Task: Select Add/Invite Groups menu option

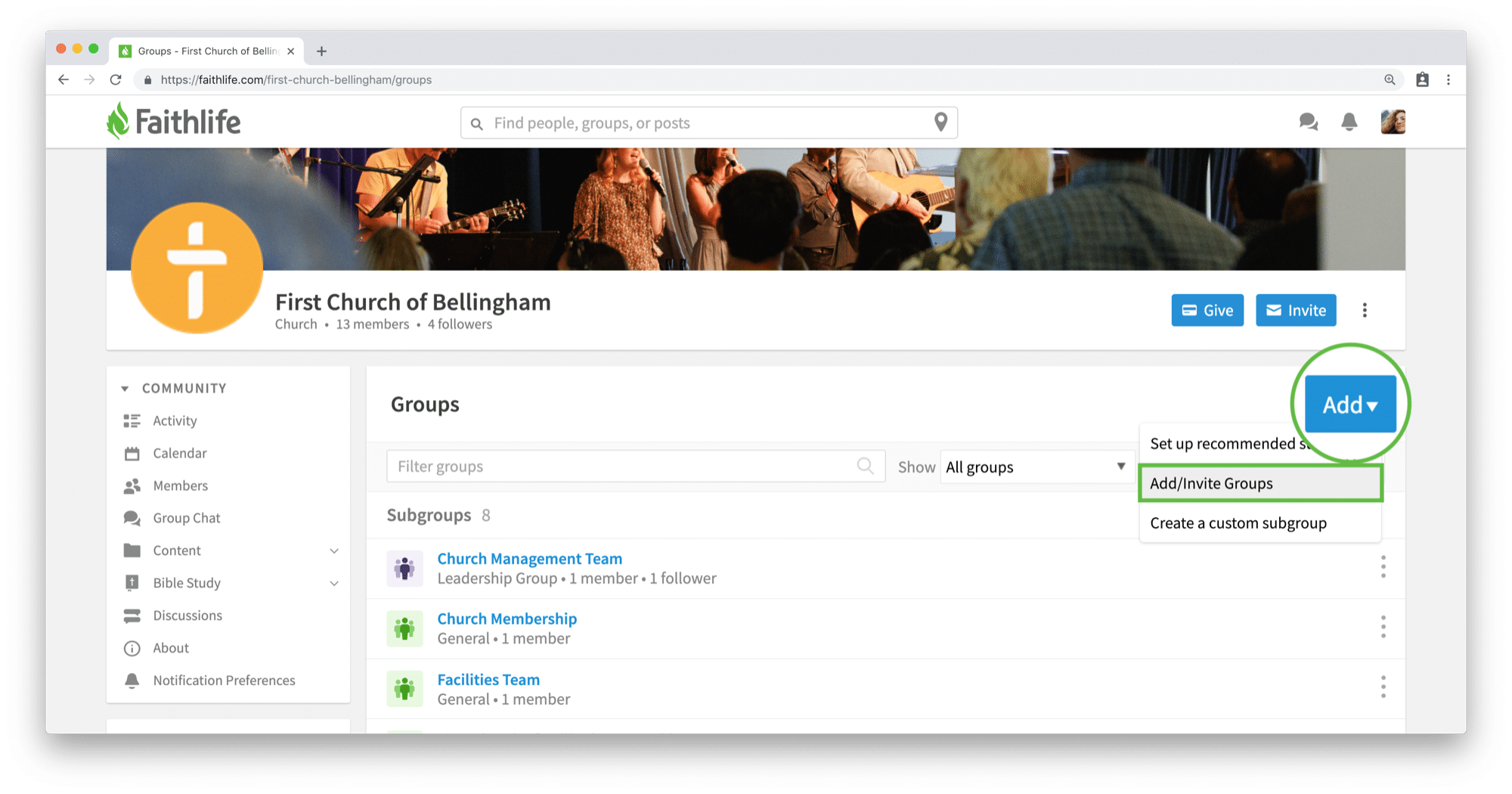Action: [x=1261, y=483]
